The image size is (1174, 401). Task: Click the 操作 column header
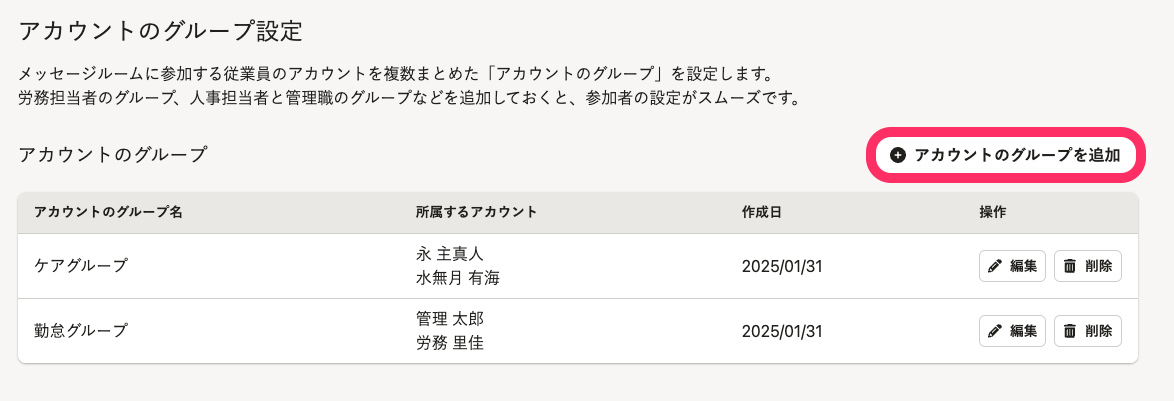point(992,212)
